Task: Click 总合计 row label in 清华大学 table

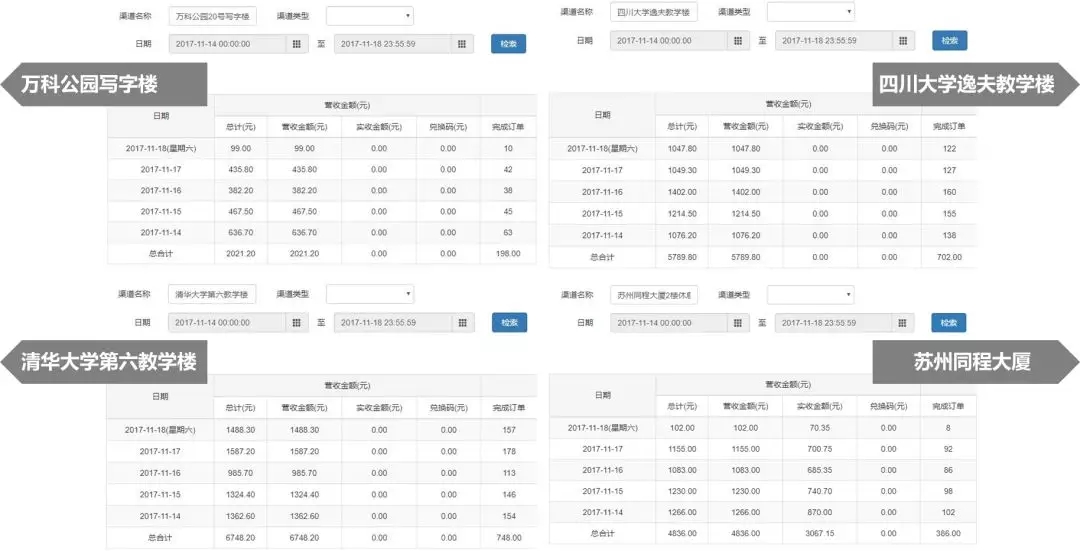Action: pyautogui.click(x=160, y=538)
